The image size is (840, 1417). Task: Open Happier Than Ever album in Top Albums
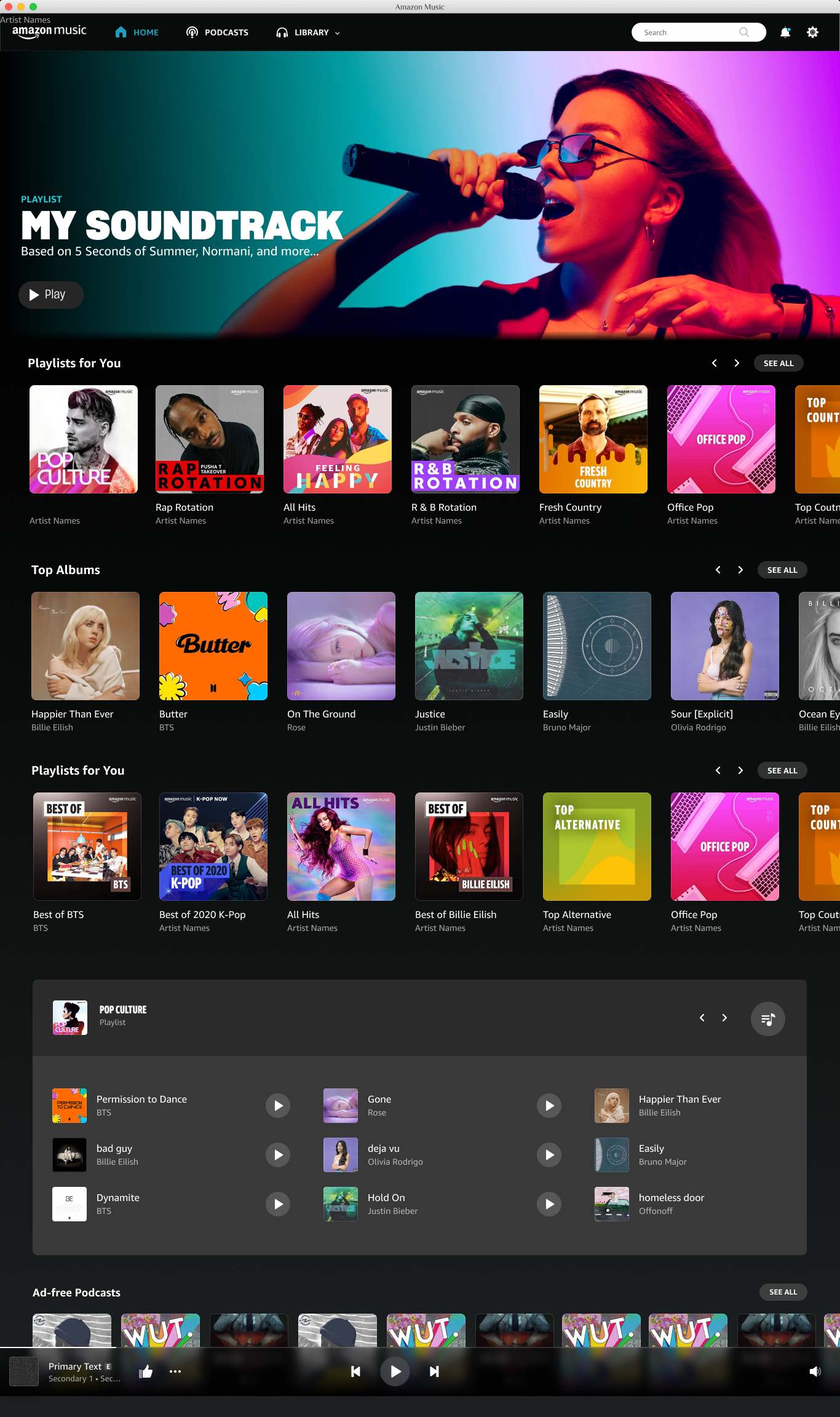[x=85, y=646]
